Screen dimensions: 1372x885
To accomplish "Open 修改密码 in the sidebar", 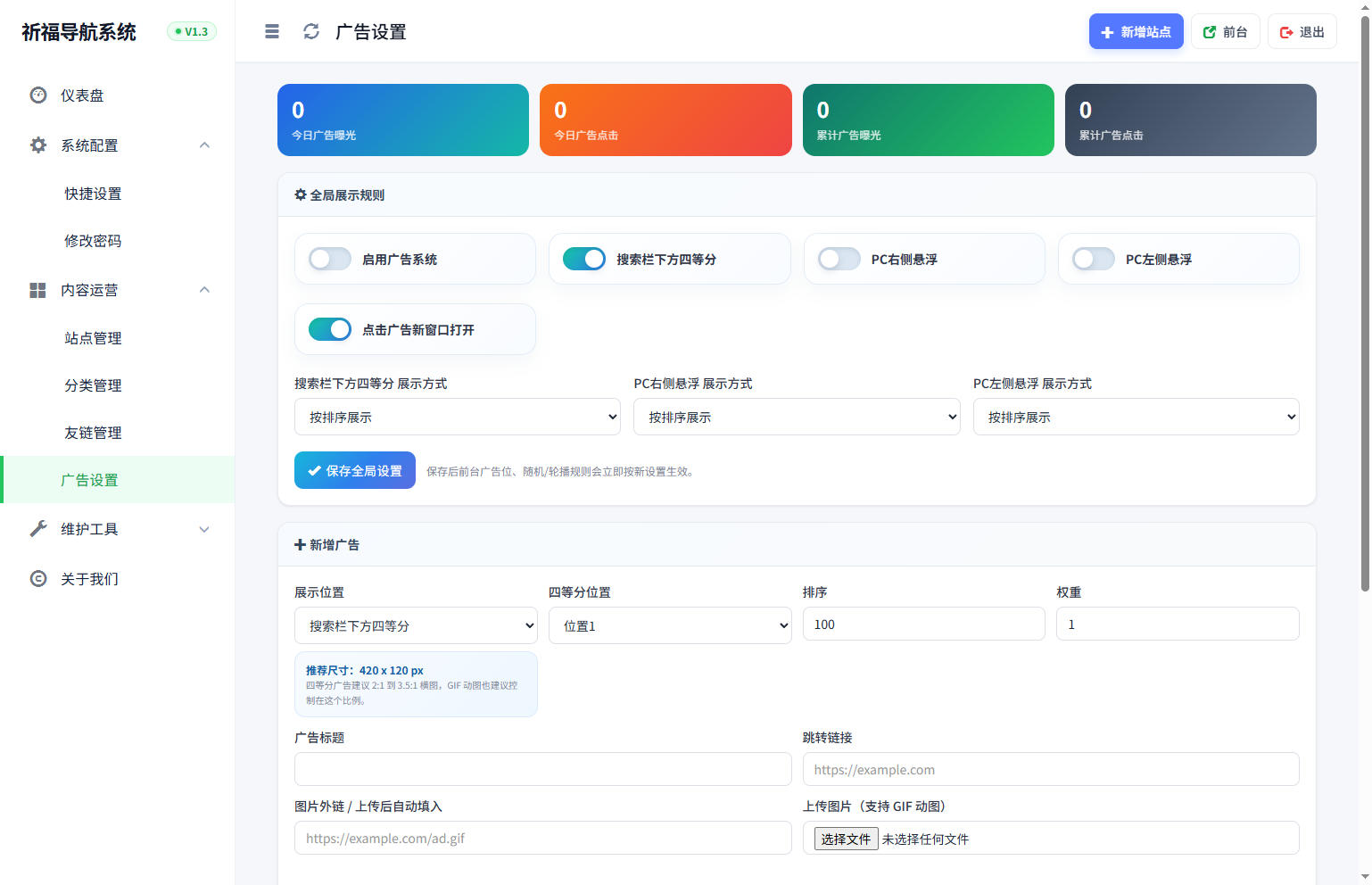I will [x=118, y=241].
